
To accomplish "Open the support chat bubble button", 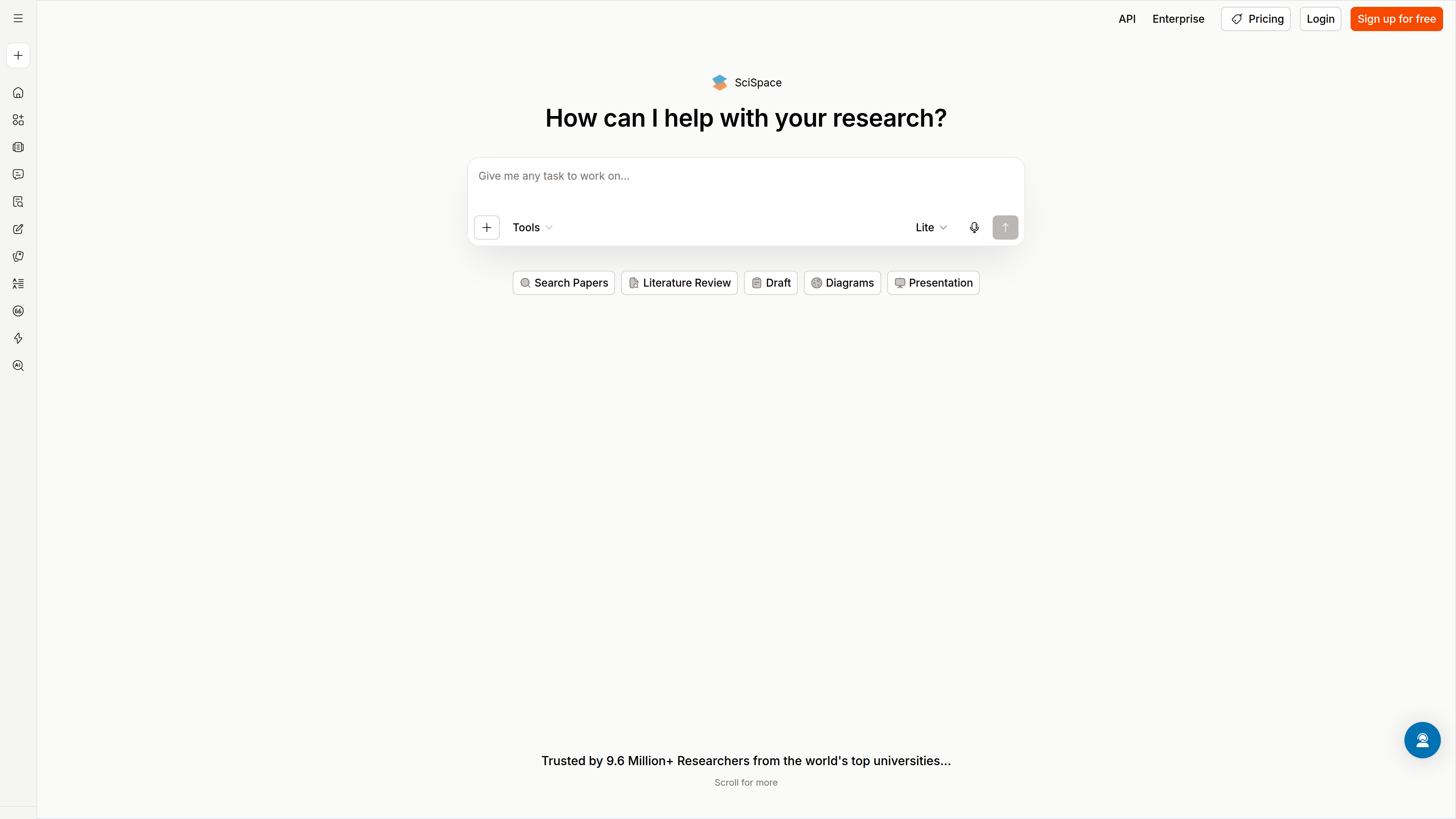I will (x=1422, y=740).
